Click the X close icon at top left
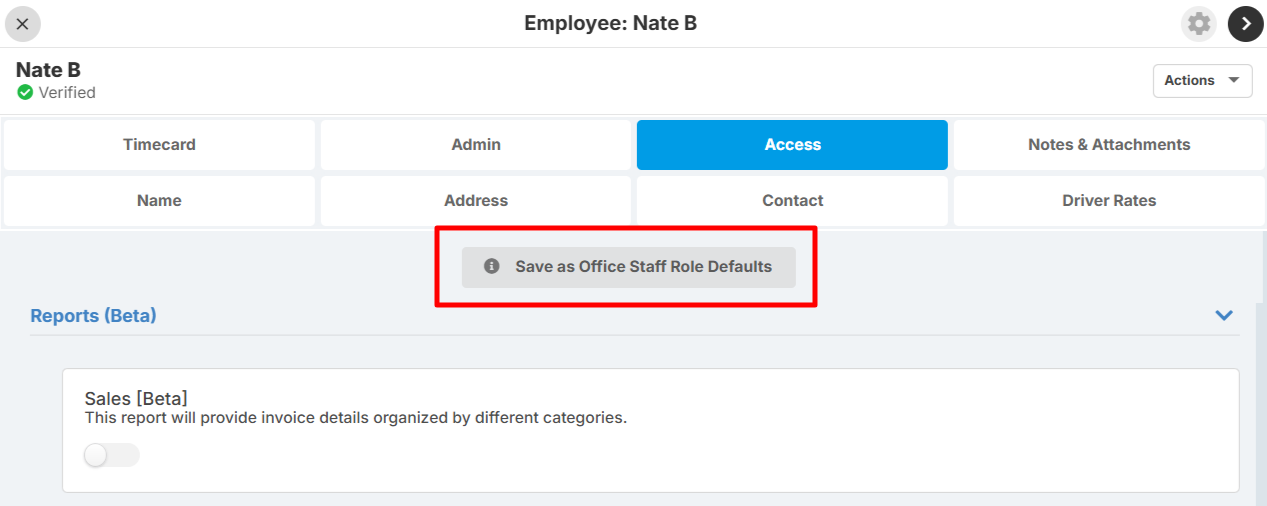The height and width of the screenshot is (506, 1267). tap(22, 24)
